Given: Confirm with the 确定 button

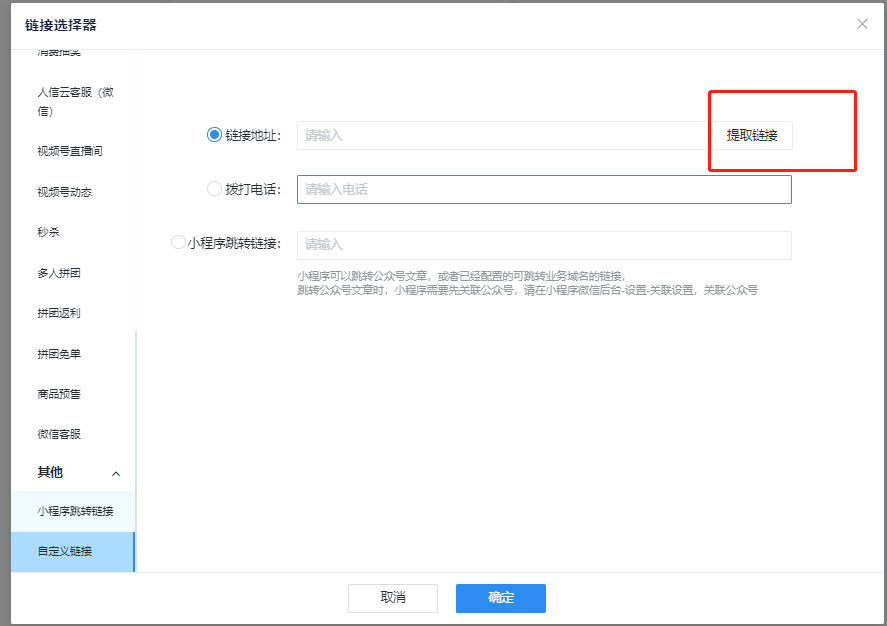Looking at the screenshot, I should pos(500,598).
